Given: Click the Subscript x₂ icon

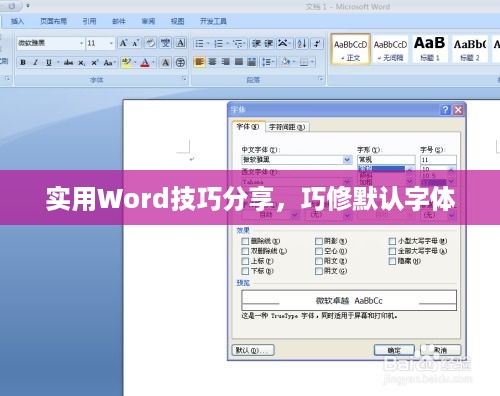Looking at the screenshot, I should coord(82,62).
